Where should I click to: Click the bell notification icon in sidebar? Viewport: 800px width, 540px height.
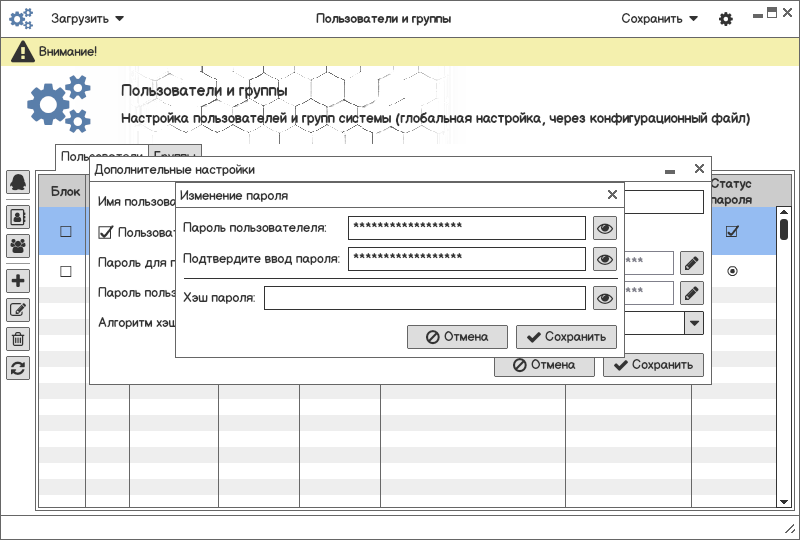[x=18, y=182]
